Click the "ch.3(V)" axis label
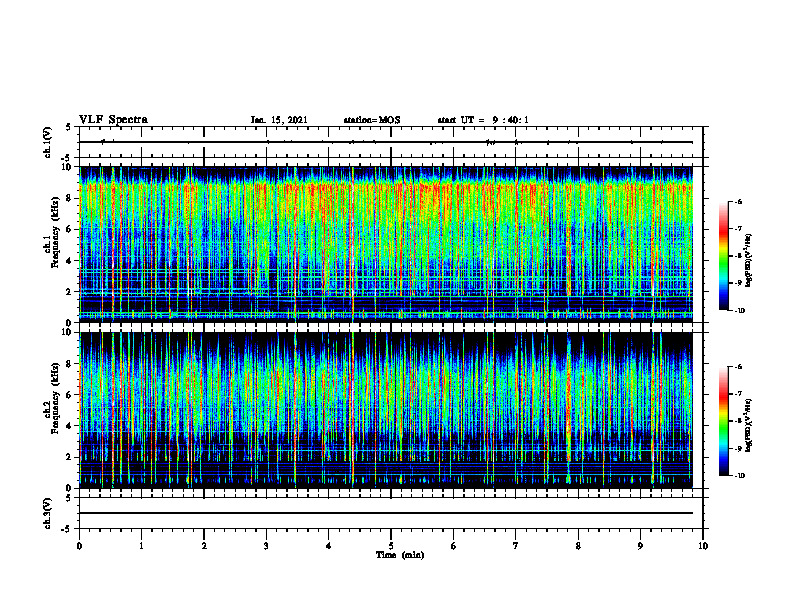The width and height of the screenshot is (792, 612). 47,513
